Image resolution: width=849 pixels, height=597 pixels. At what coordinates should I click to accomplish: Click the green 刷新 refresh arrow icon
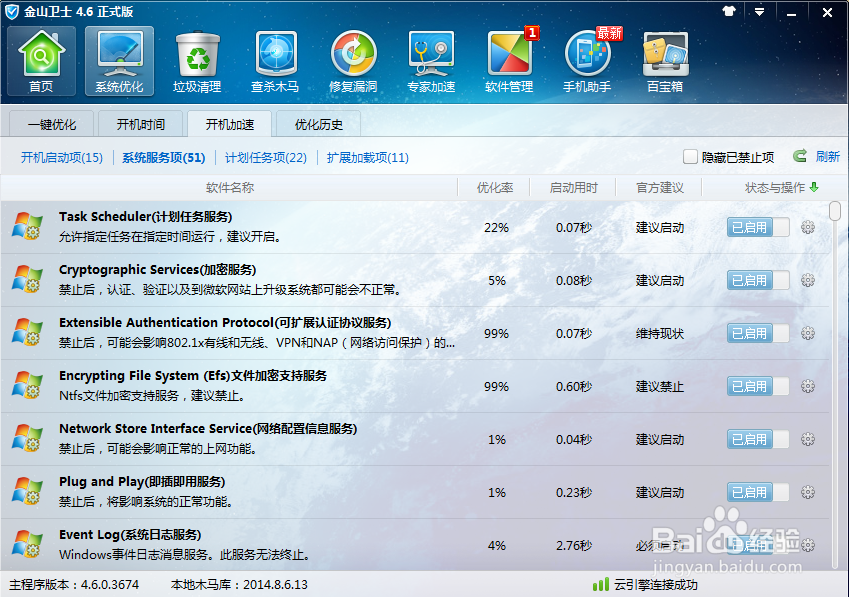tap(800, 156)
